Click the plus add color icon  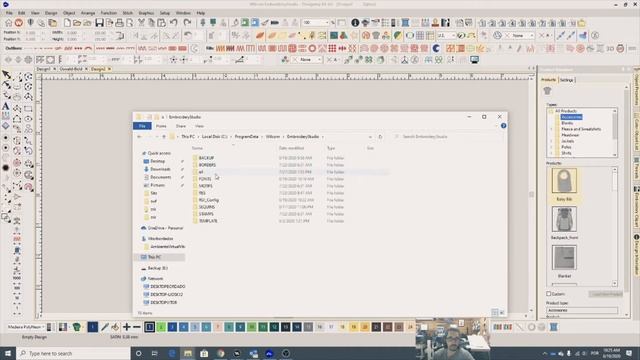pyautogui.click(x=127, y=327)
